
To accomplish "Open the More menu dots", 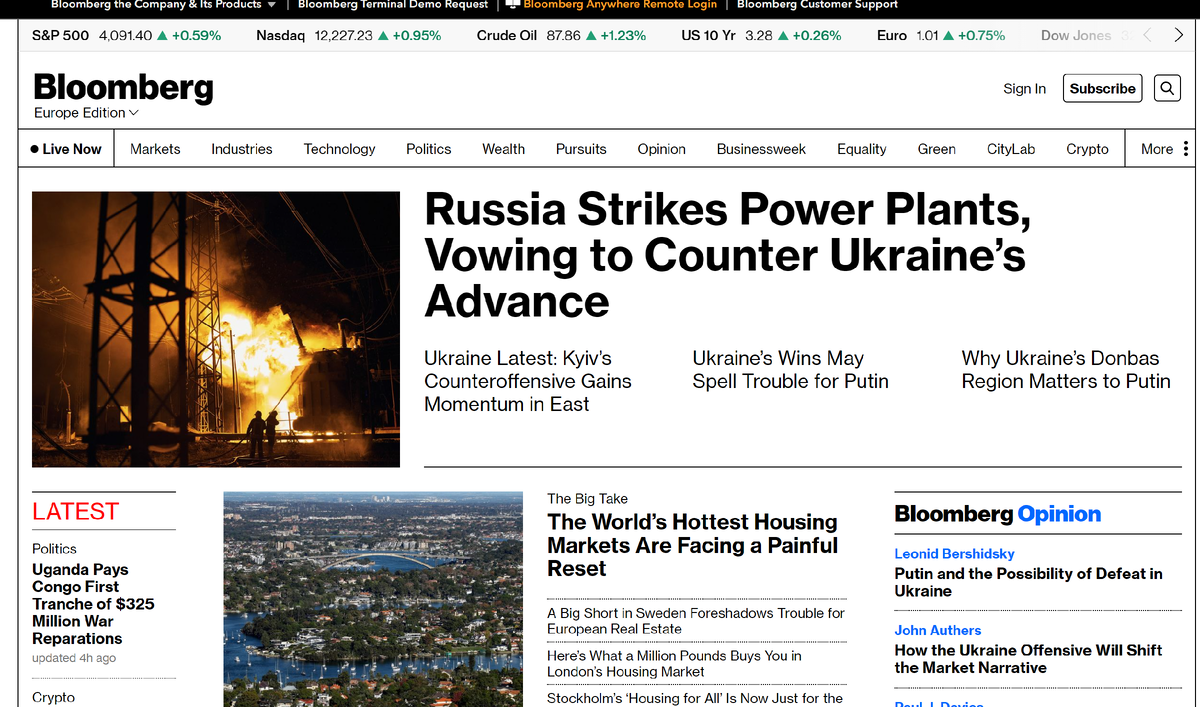I will point(1186,149).
